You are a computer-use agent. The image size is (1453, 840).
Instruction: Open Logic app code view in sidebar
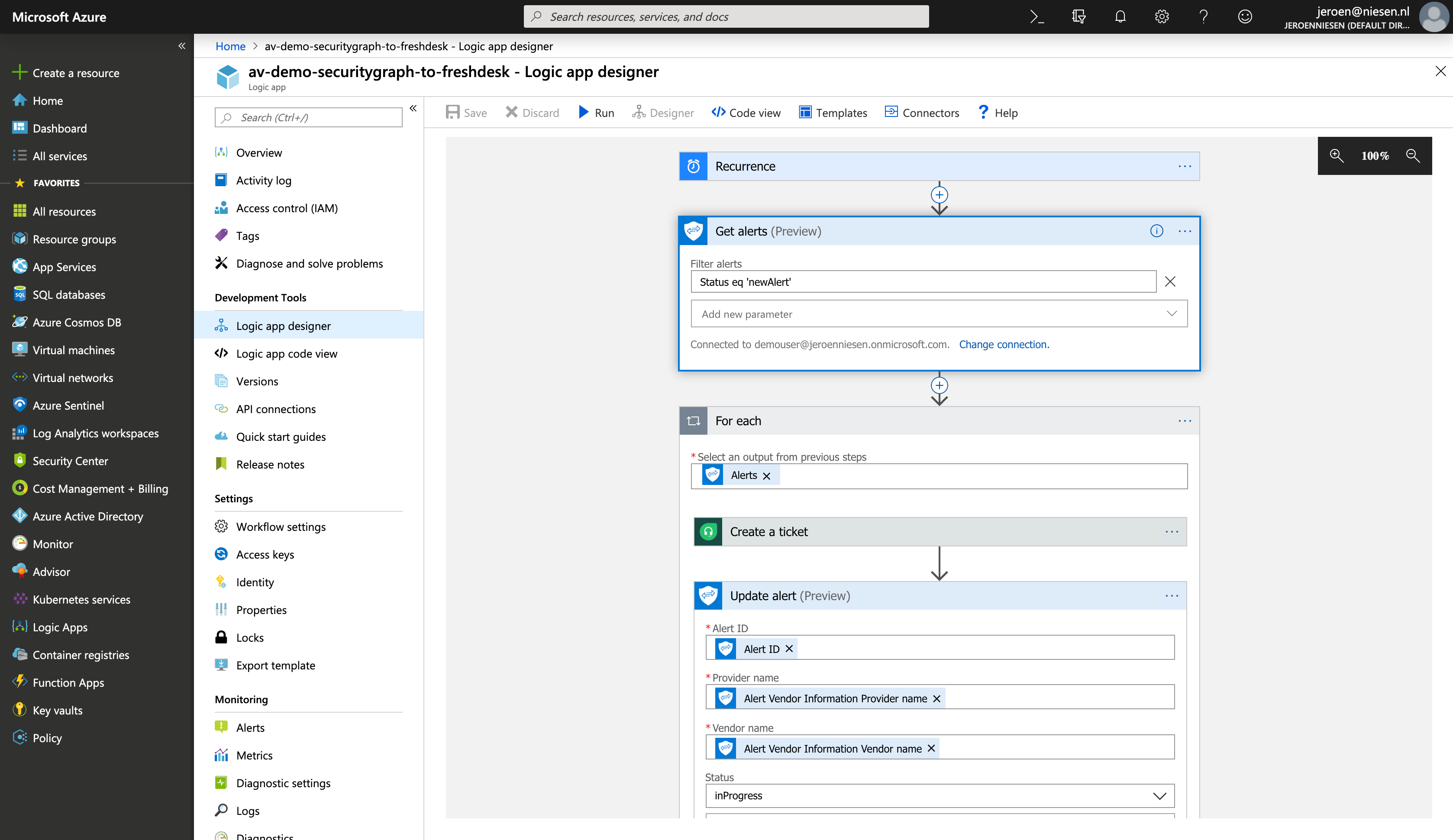click(287, 353)
